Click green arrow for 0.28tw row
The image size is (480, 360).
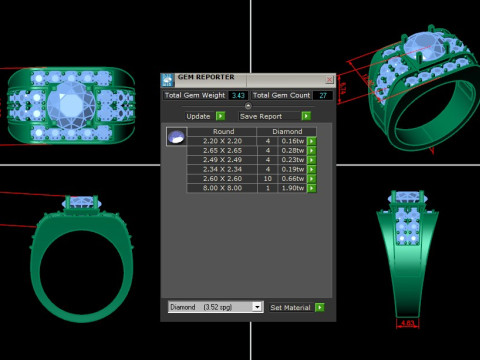point(311,150)
